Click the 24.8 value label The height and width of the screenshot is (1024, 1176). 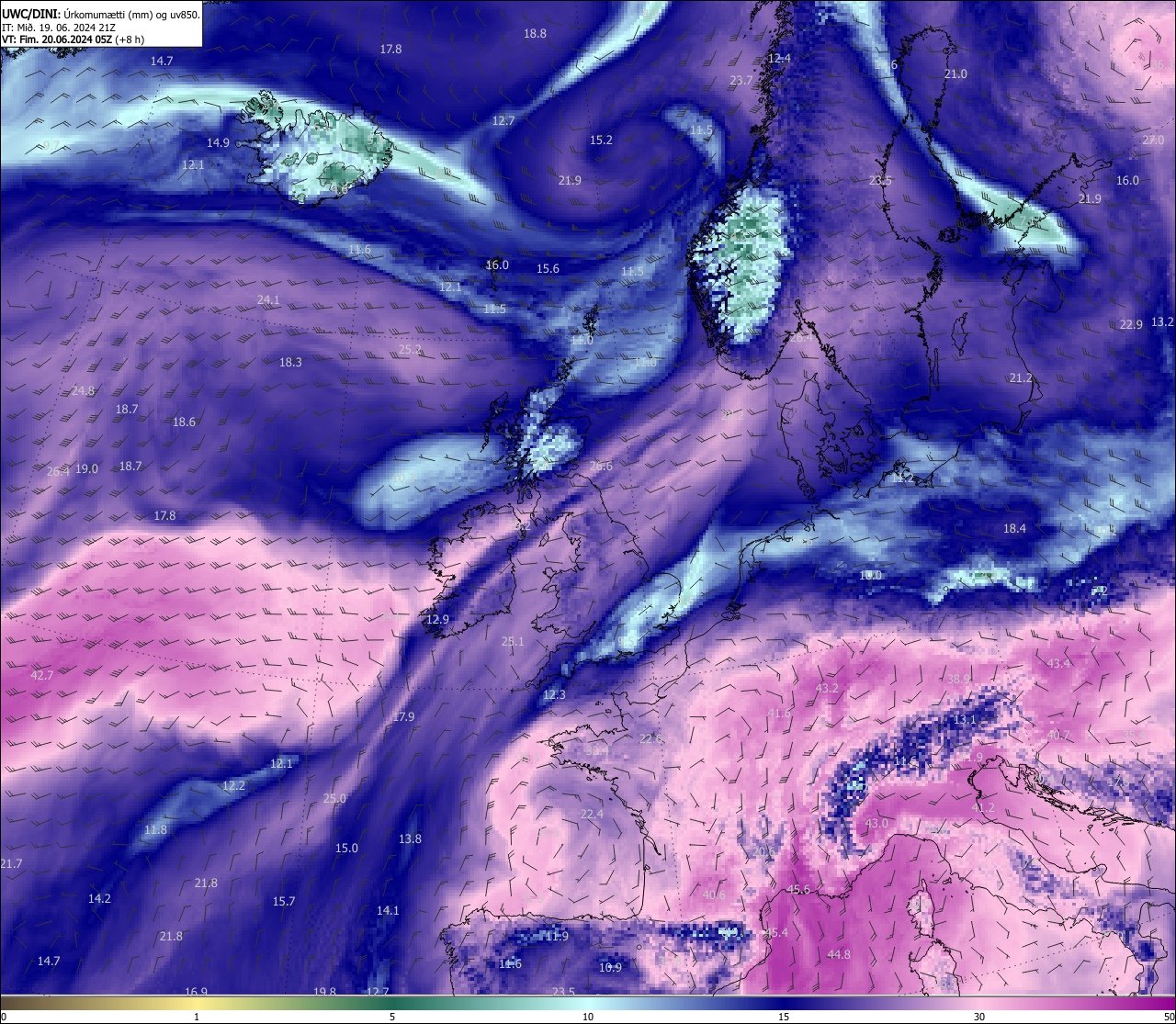(83, 390)
